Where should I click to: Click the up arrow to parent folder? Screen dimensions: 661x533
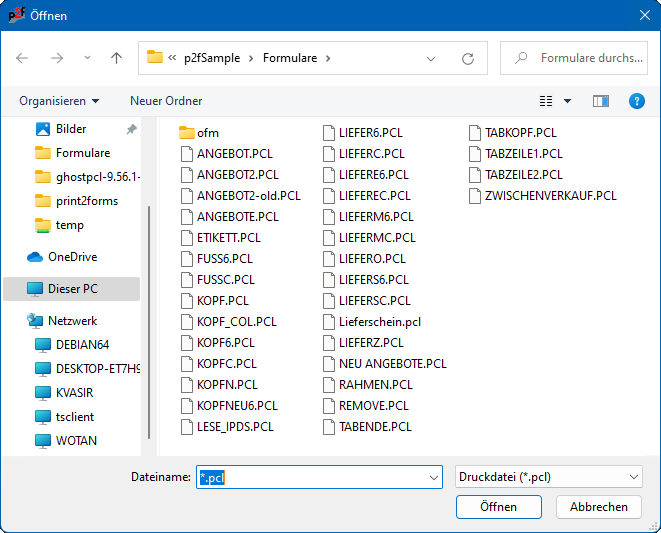point(116,58)
